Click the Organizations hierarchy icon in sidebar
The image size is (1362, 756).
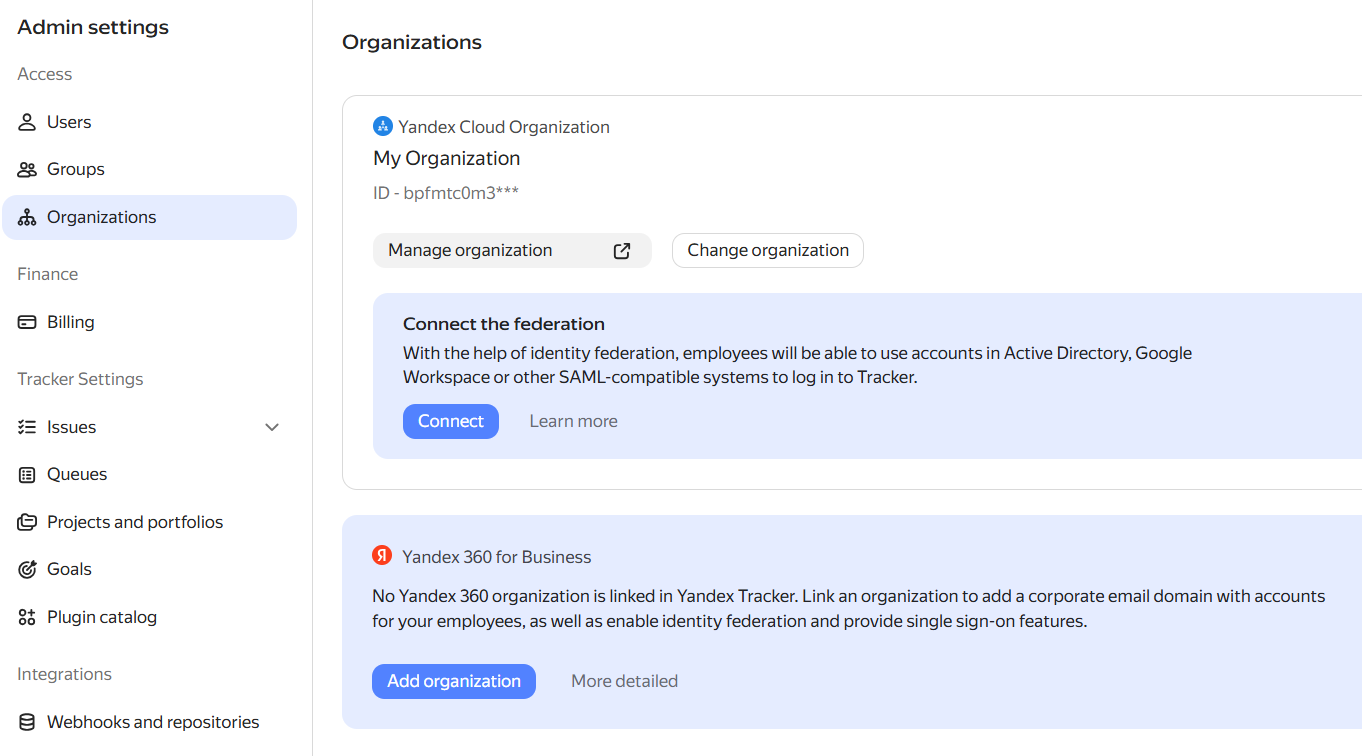point(28,218)
